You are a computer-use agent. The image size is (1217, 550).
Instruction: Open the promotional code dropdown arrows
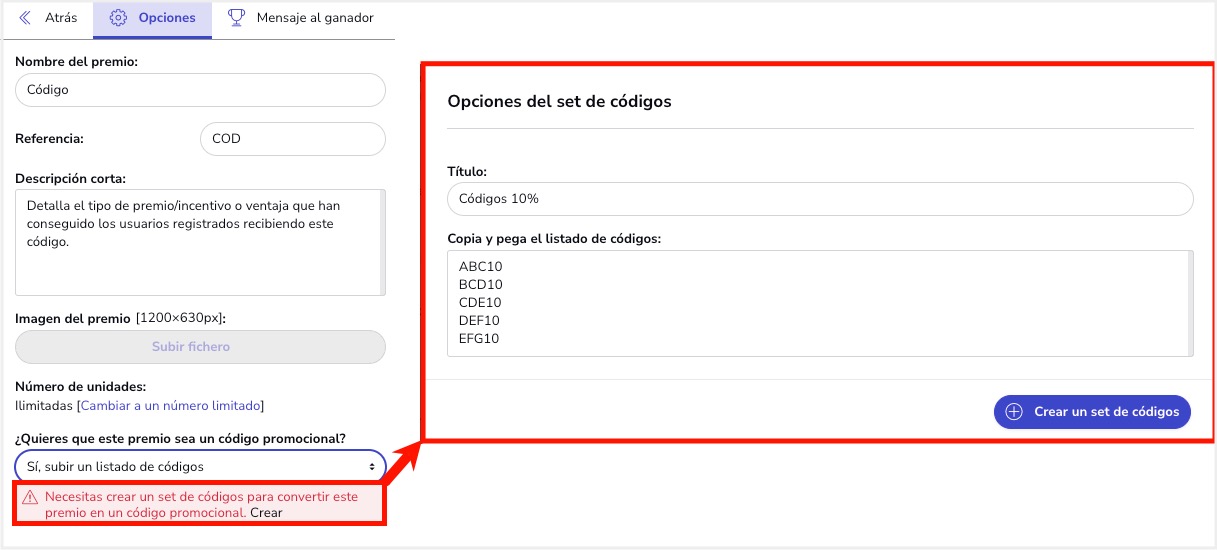coord(372,467)
